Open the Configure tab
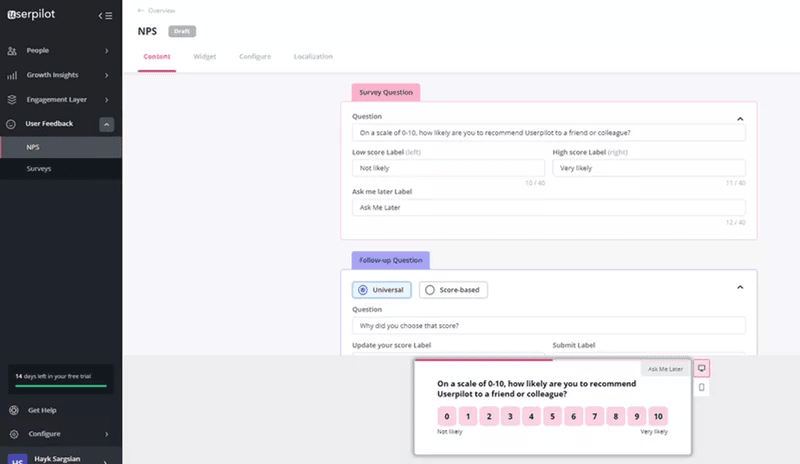This screenshot has width=800, height=464. pos(255,57)
